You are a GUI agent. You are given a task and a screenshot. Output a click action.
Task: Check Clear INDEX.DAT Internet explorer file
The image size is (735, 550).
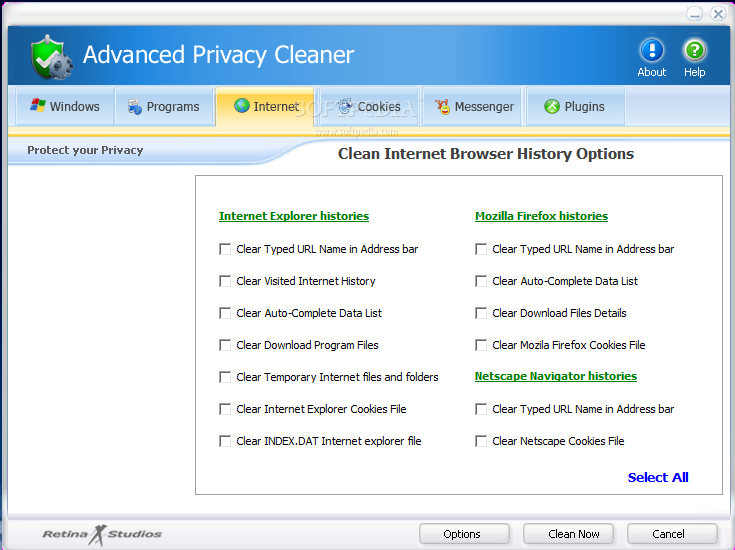pyautogui.click(x=225, y=441)
